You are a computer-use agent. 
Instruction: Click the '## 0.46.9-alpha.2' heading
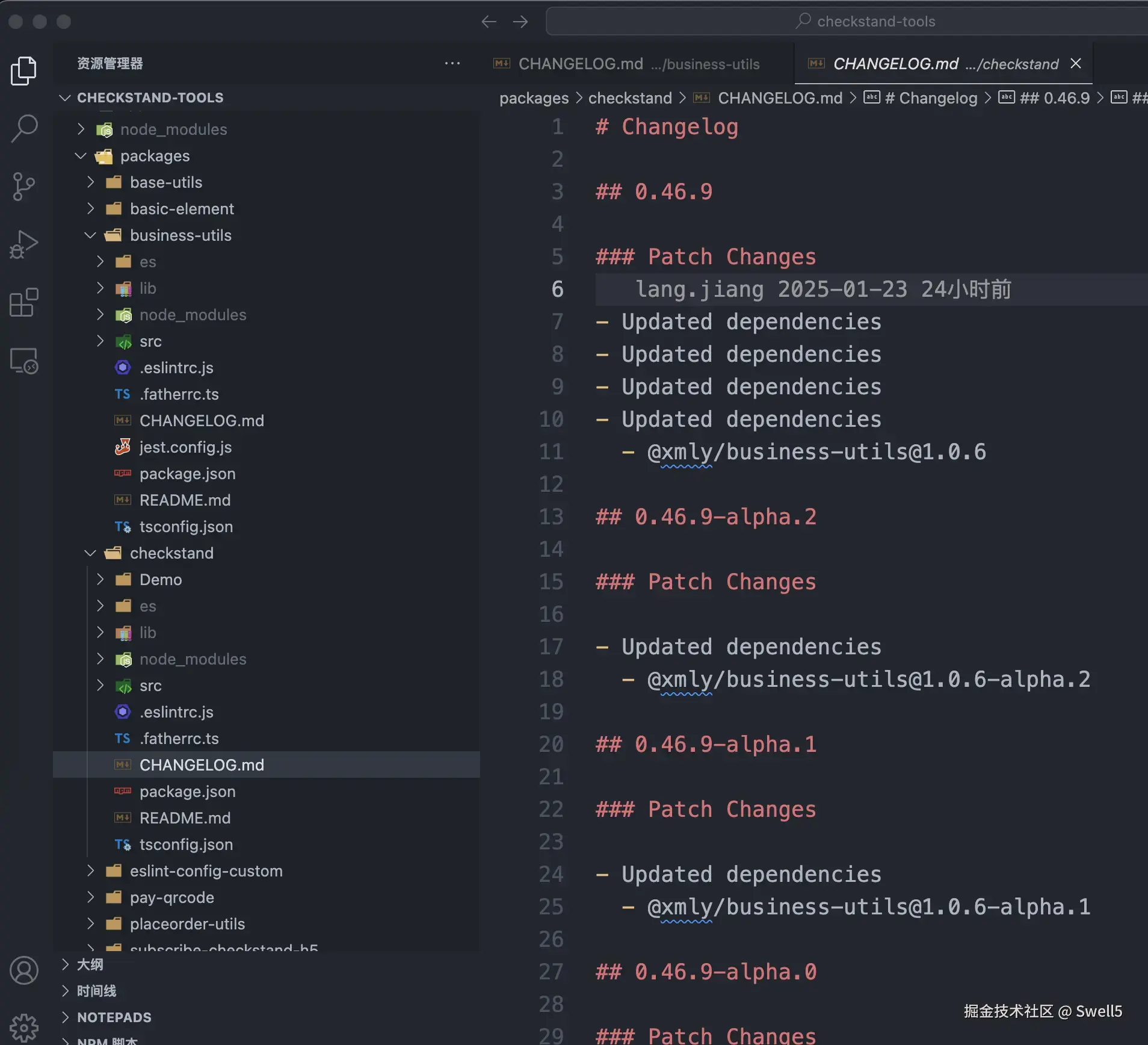tap(706, 517)
